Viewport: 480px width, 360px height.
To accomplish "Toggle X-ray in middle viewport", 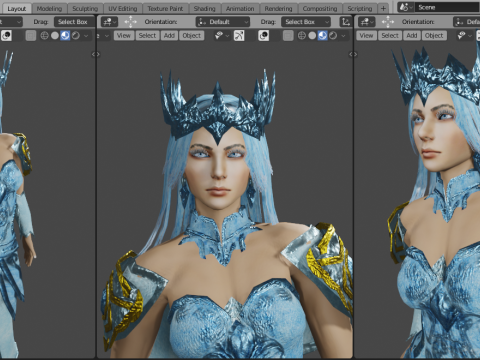I will pyautogui.click(x=288, y=35).
